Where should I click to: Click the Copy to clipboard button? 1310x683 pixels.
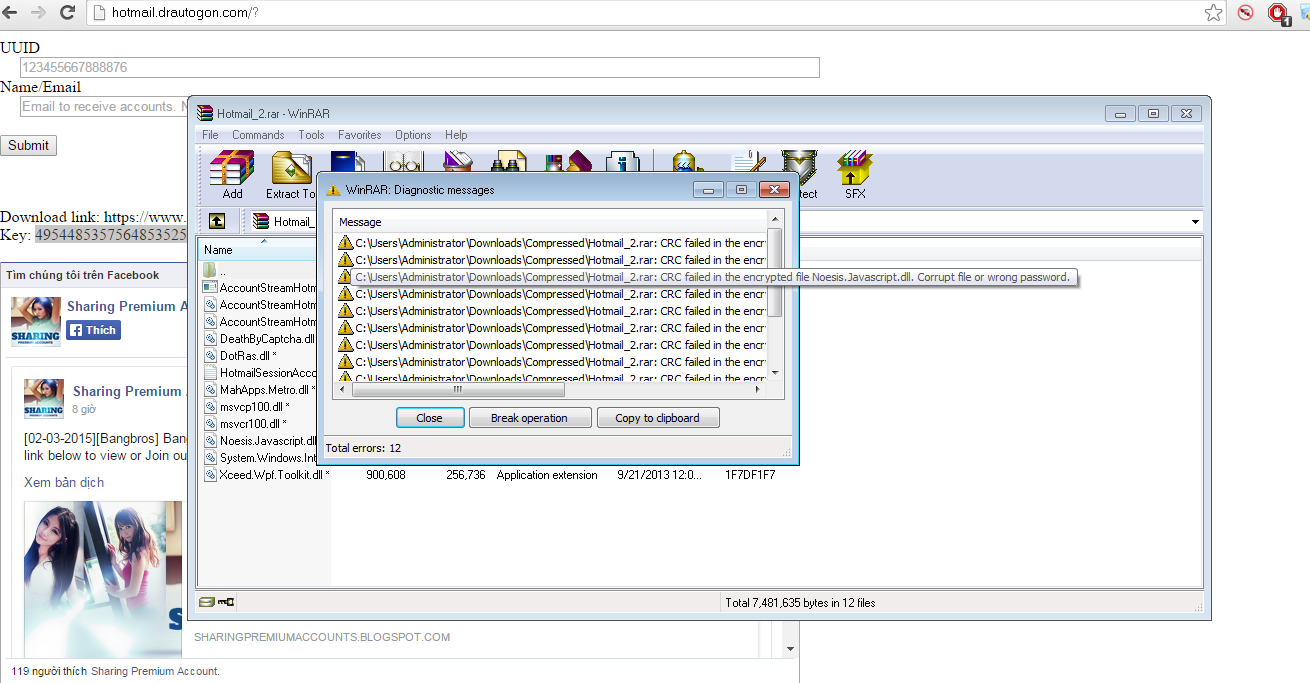click(x=658, y=418)
